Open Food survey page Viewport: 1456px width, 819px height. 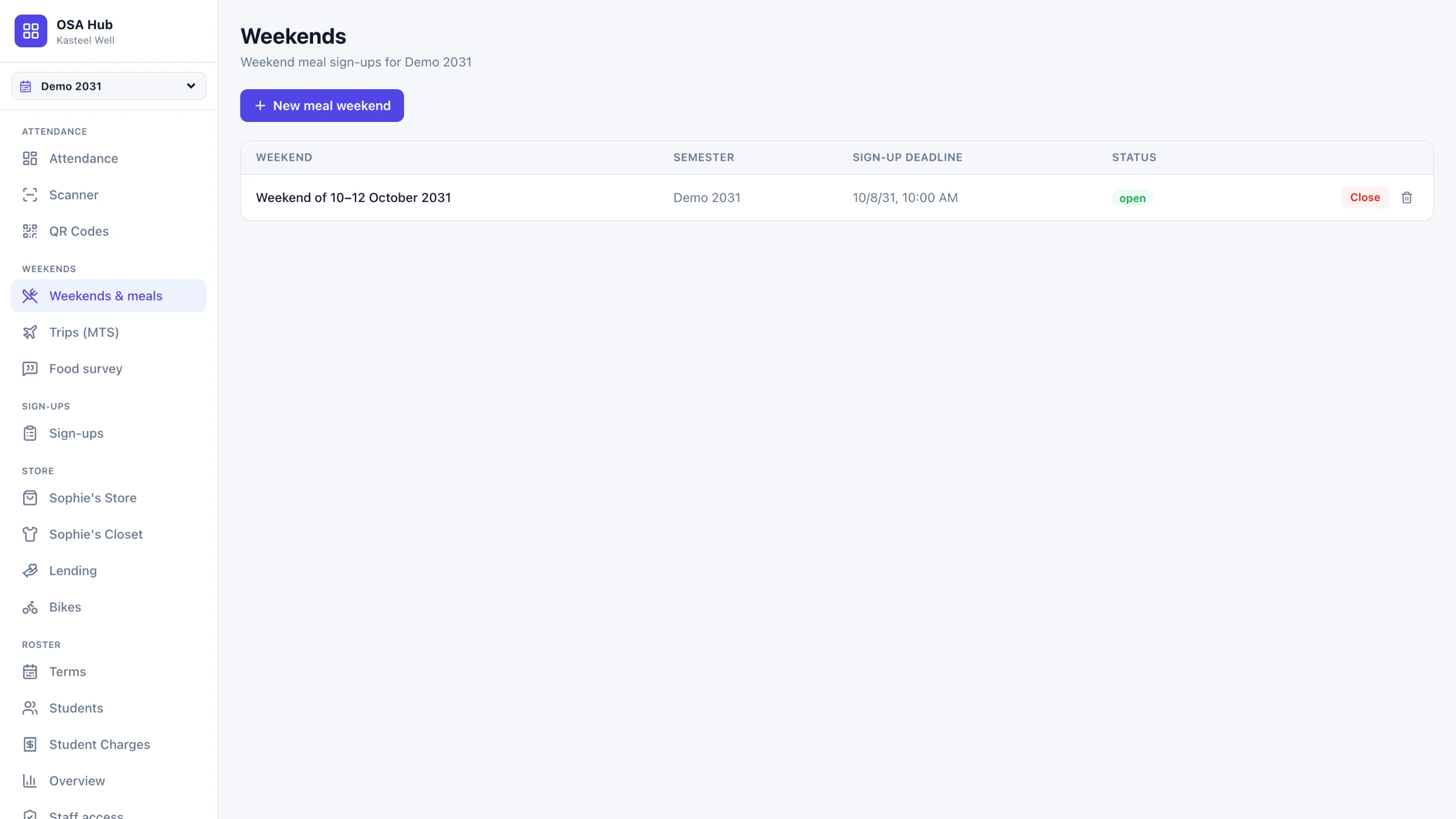click(109, 369)
